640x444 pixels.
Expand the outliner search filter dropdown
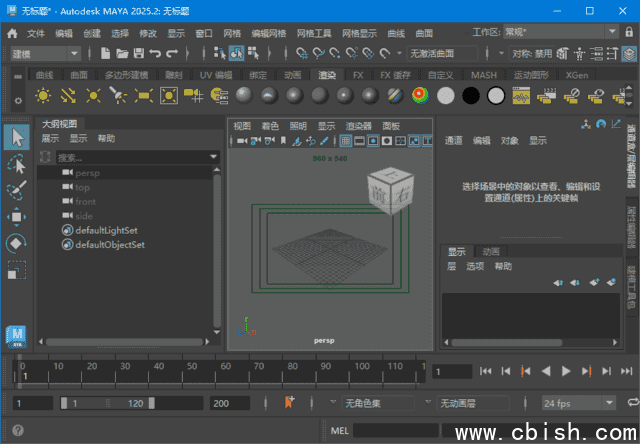(213, 157)
